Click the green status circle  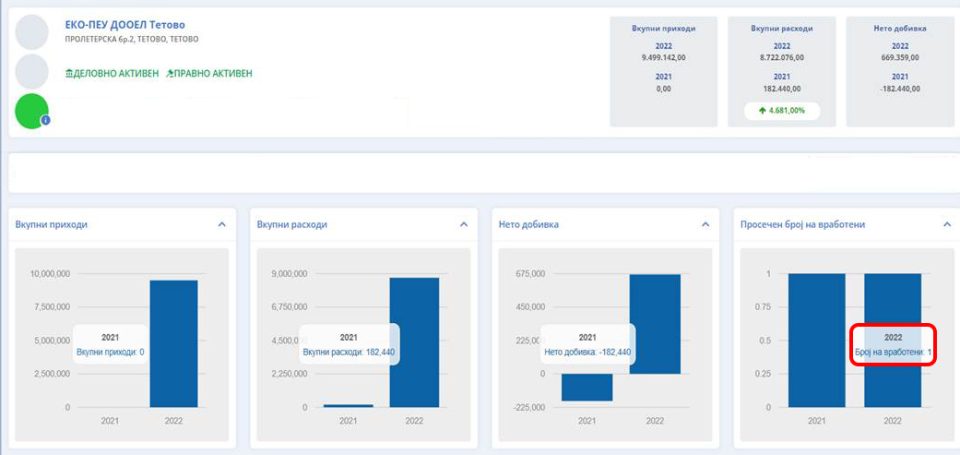(x=31, y=109)
